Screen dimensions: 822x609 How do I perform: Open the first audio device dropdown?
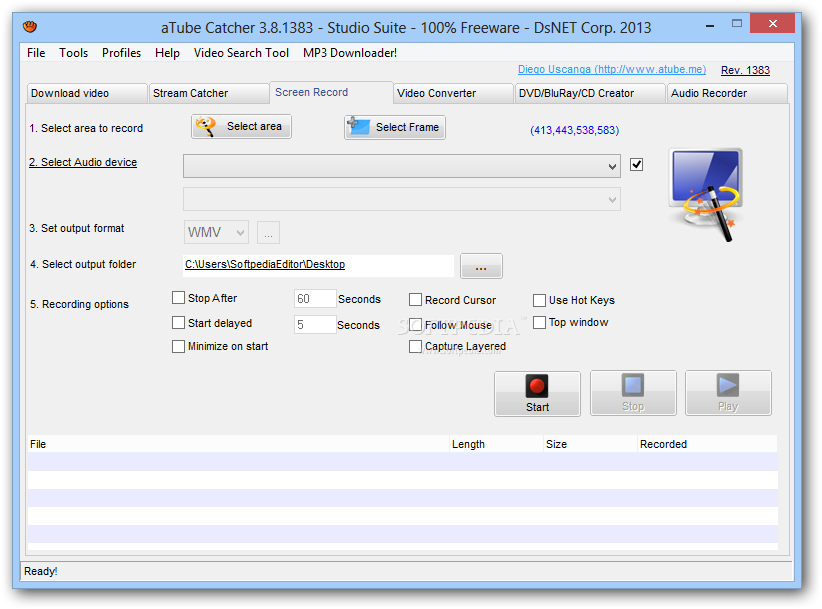tap(402, 166)
